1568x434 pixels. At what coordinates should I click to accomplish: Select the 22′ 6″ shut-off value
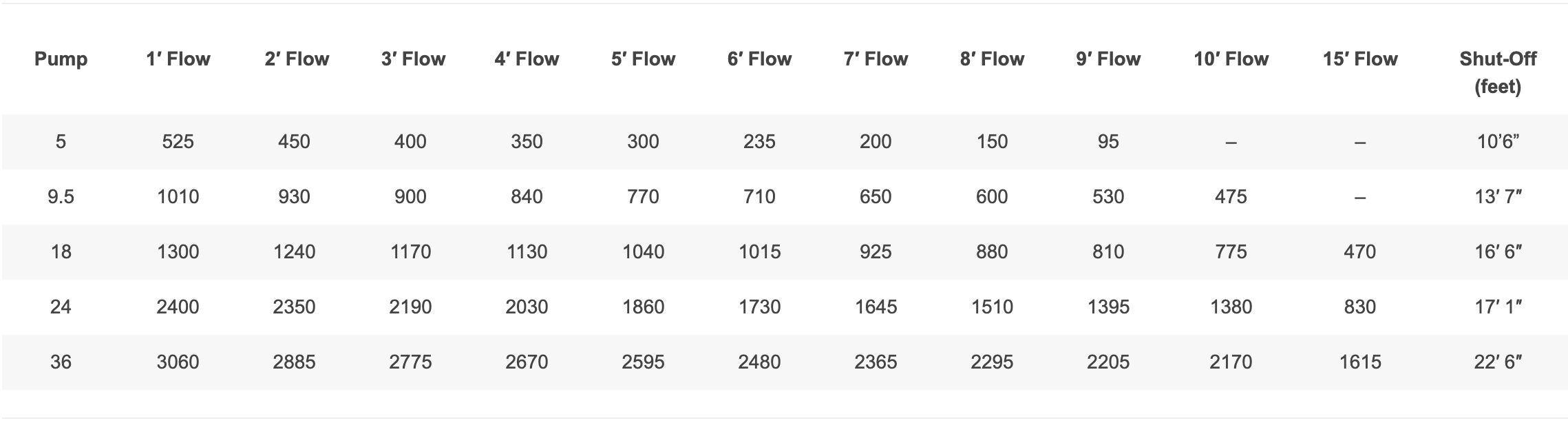point(1497,362)
